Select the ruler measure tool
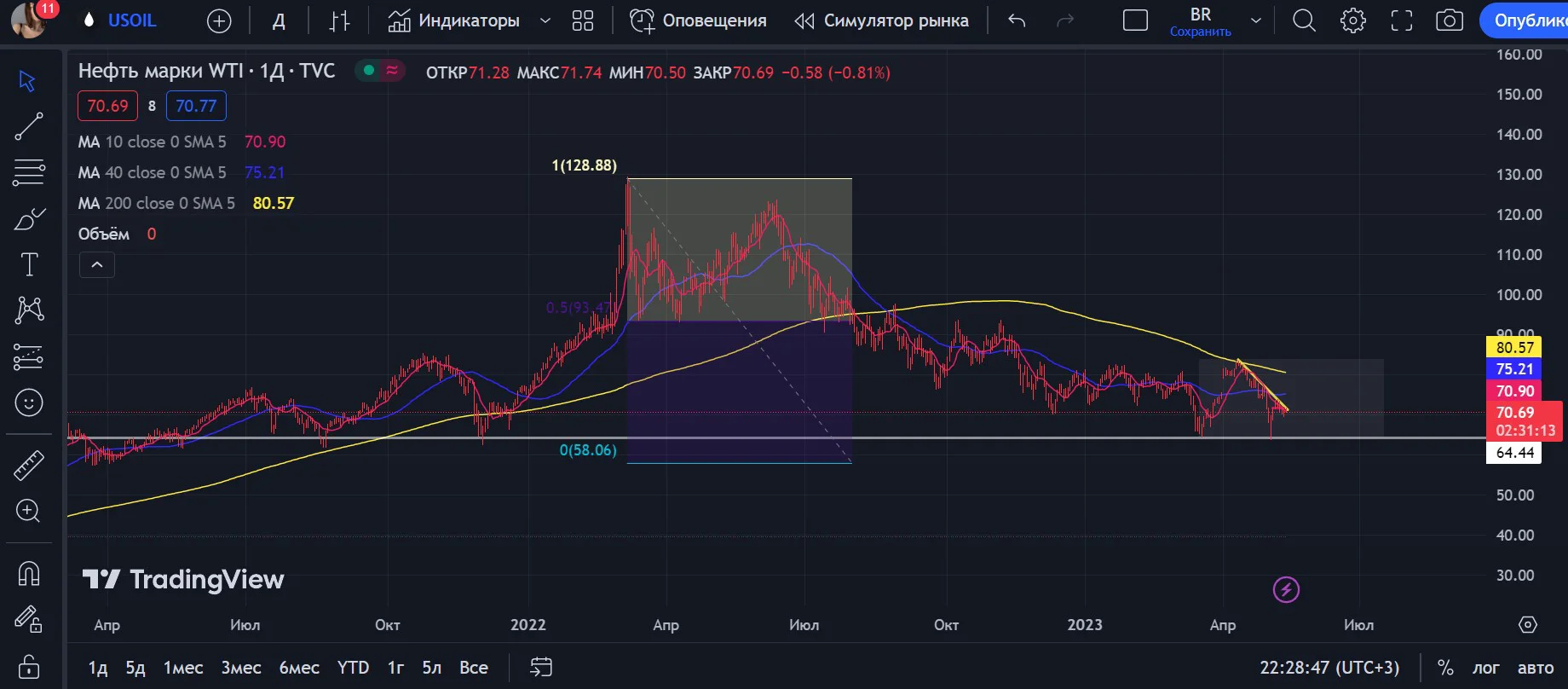This screenshot has width=1568, height=689. pos(28,465)
